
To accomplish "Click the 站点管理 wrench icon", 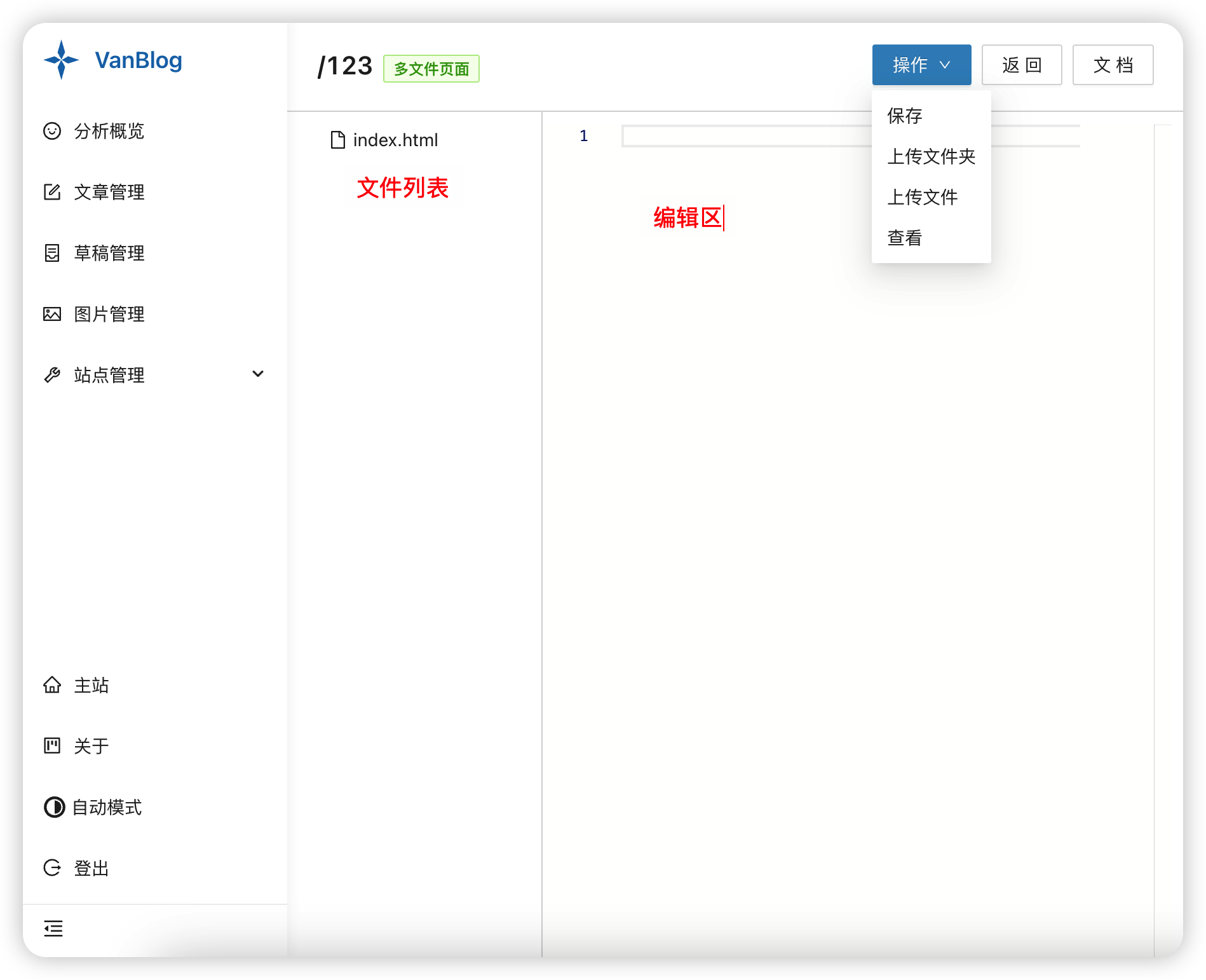I will [52, 375].
